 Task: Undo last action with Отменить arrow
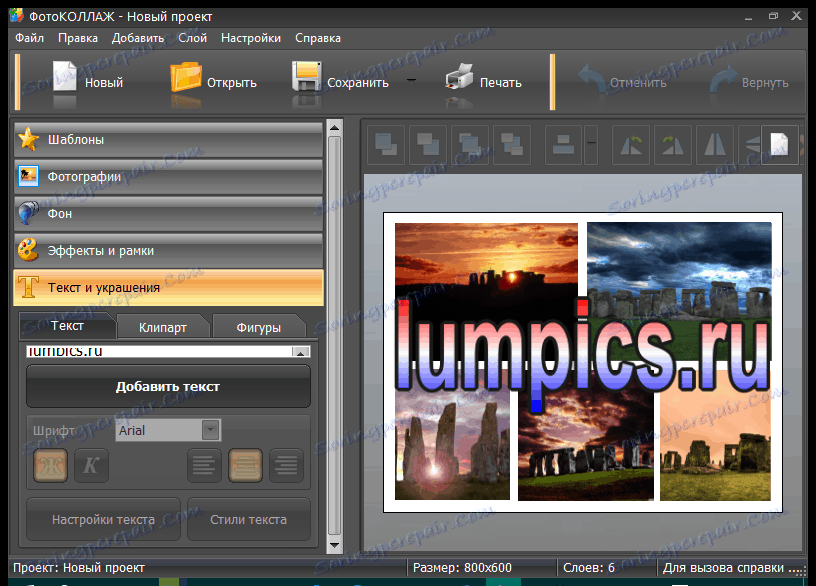tap(591, 78)
